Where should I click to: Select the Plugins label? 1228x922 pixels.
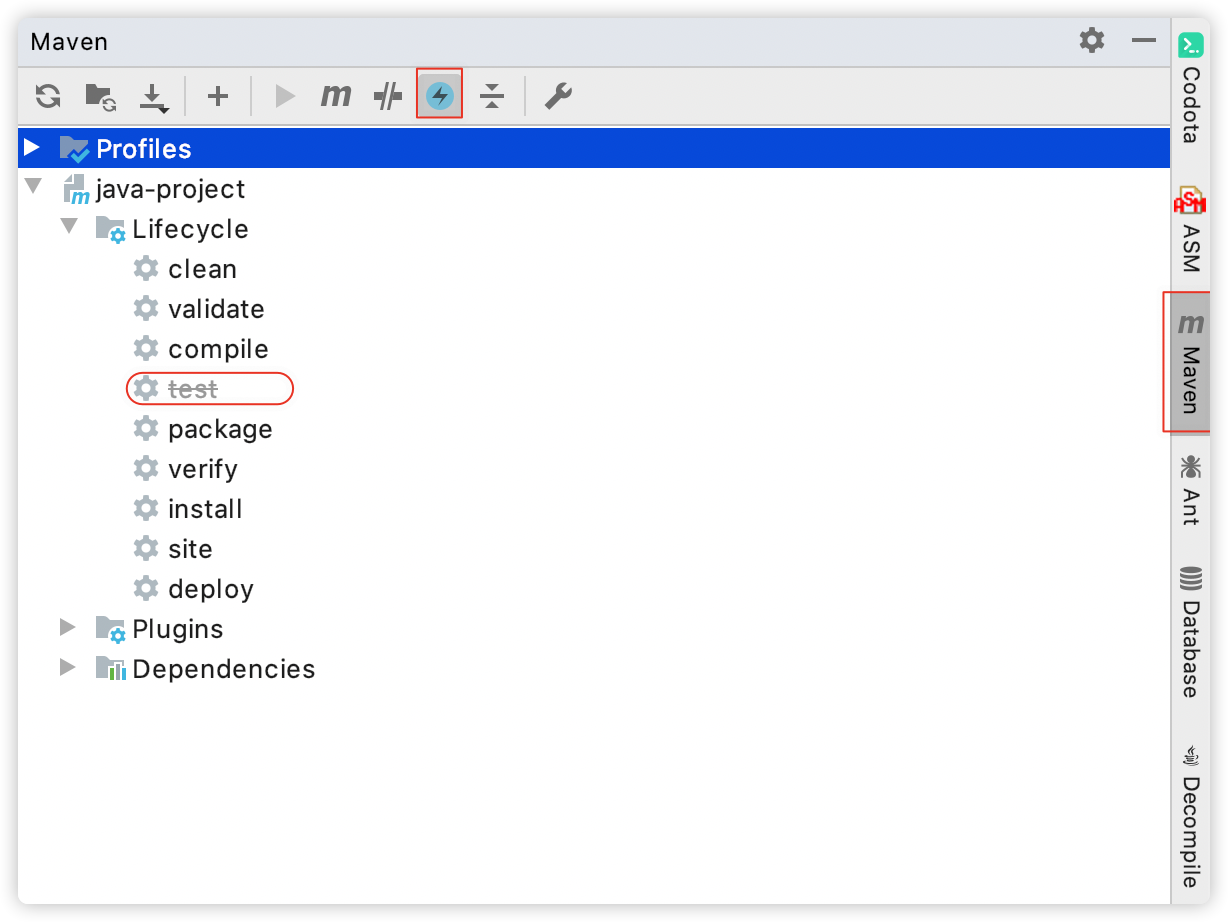tap(178, 629)
